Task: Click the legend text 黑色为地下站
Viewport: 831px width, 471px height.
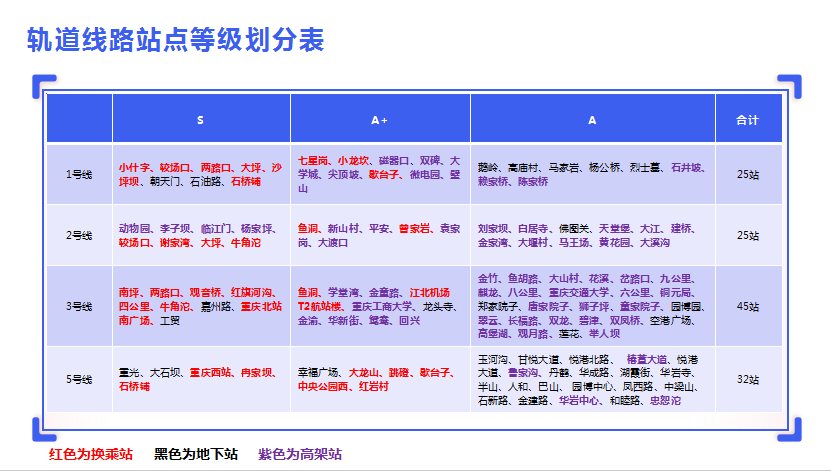Action: [196, 454]
